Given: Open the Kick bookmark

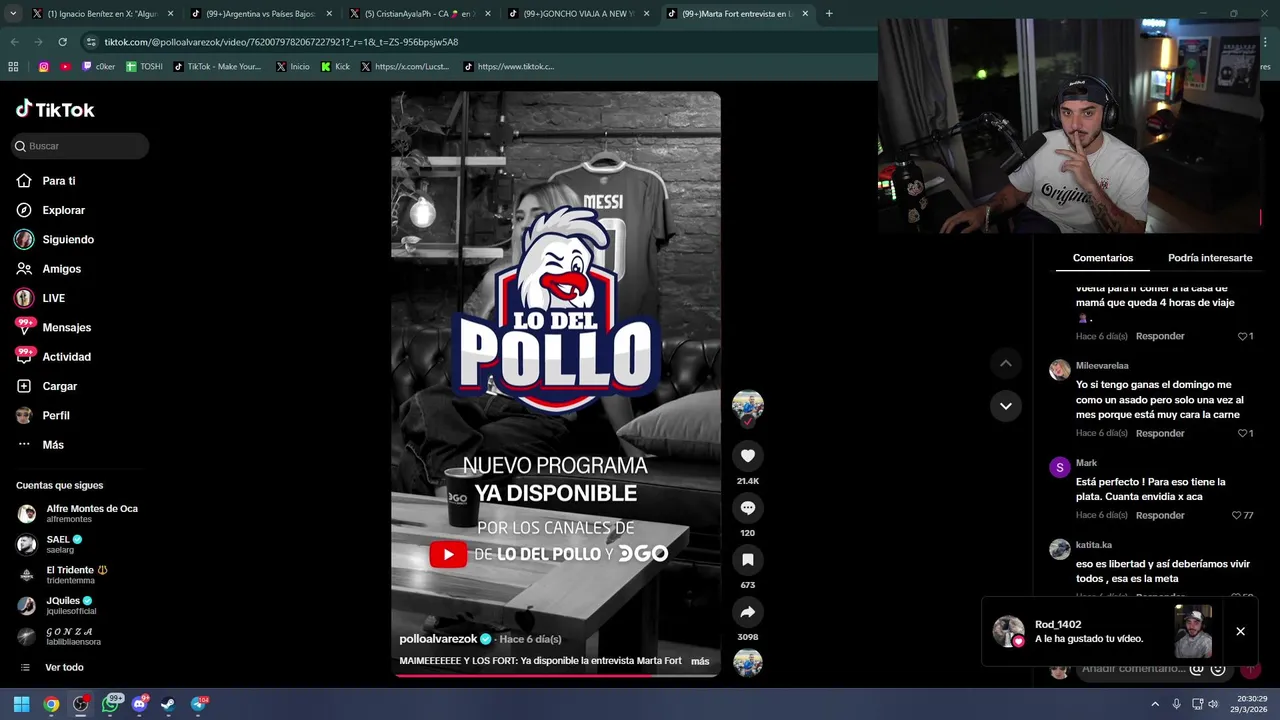Looking at the screenshot, I should [336, 67].
